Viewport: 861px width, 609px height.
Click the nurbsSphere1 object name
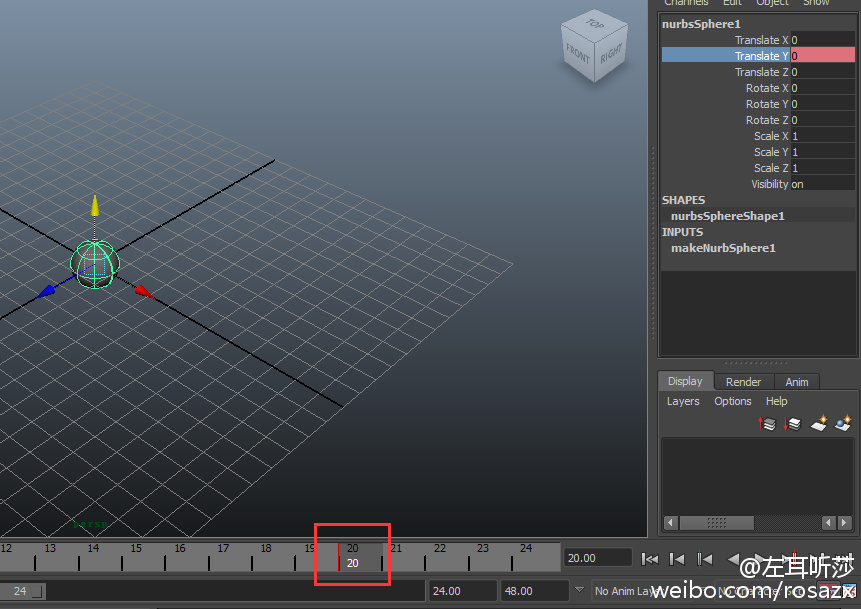(701, 24)
